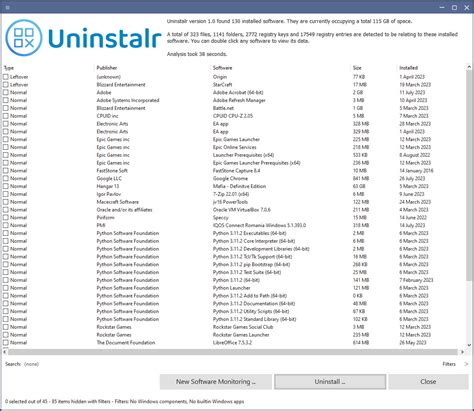This screenshot has width=474, height=411.
Task: Select the Oracle VM VirtualBox 7.0.6 entry
Action: [242, 210]
